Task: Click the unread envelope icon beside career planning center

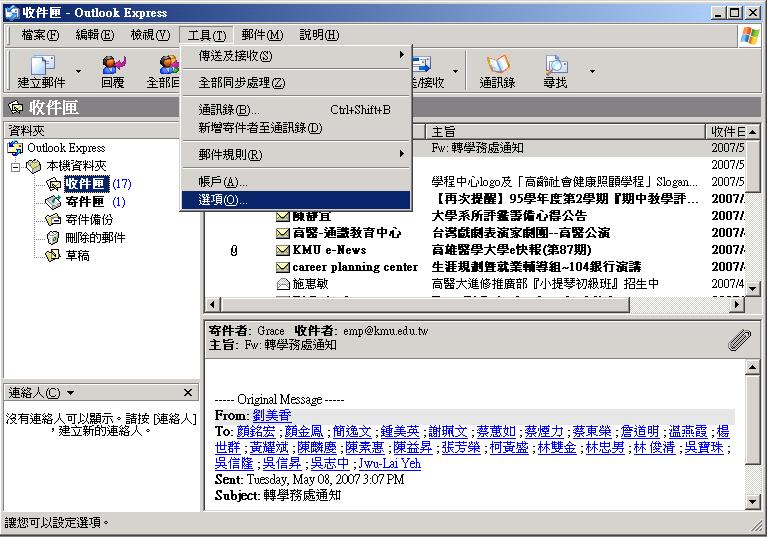Action: (283, 267)
